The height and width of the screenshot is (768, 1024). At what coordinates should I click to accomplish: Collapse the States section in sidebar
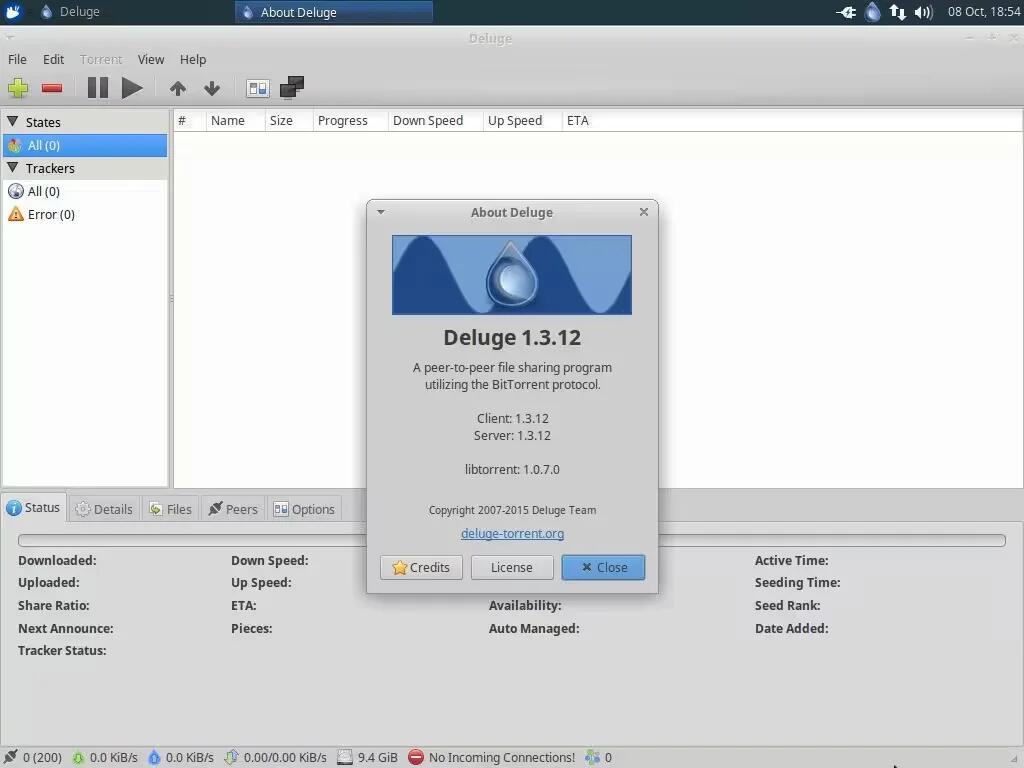(12, 121)
